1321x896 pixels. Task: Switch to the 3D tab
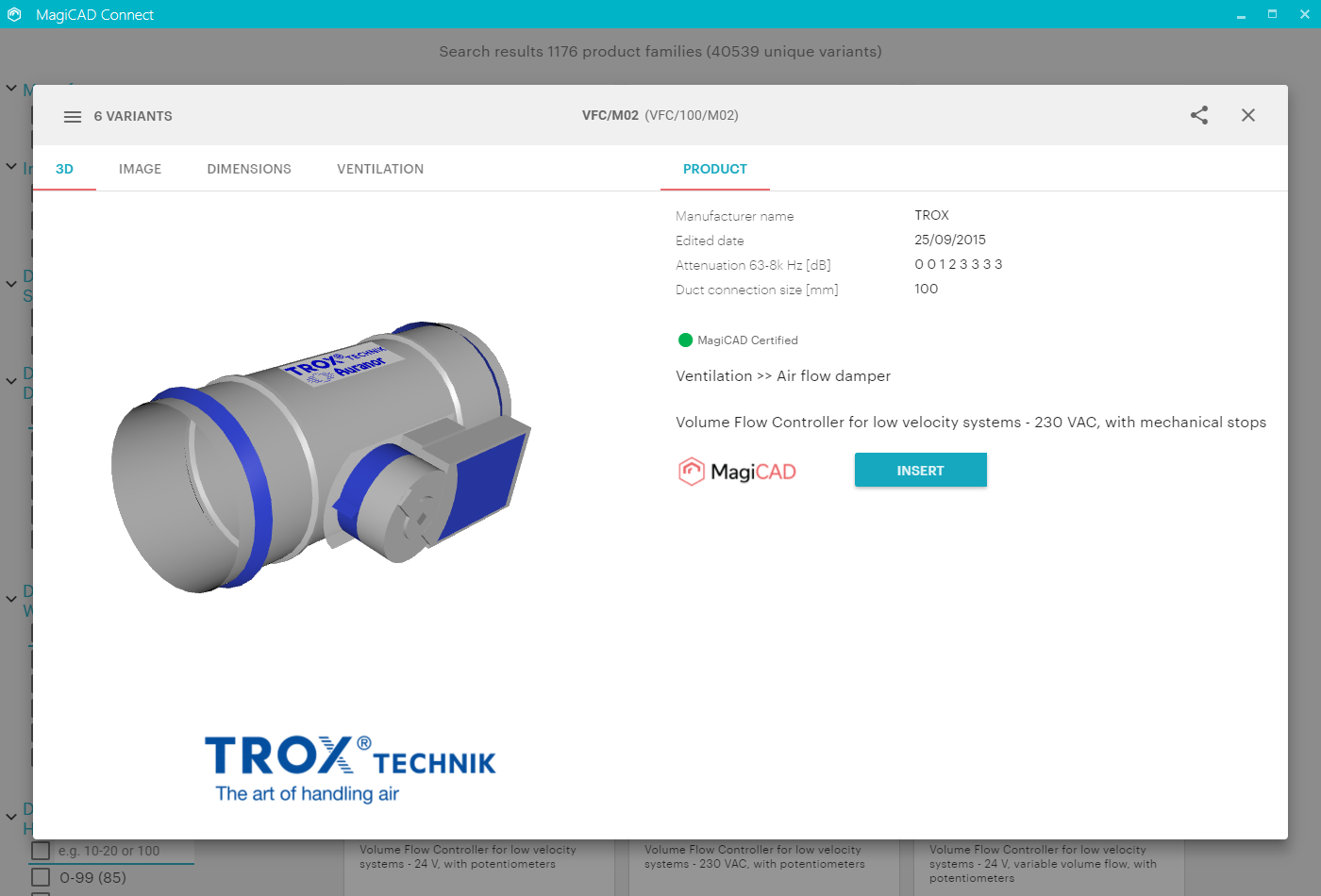click(x=64, y=169)
